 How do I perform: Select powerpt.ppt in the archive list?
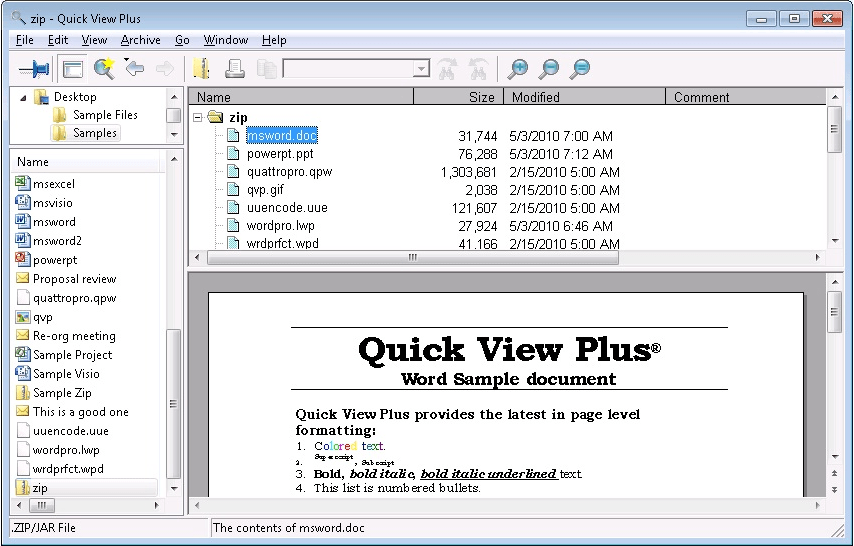(x=280, y=154)
